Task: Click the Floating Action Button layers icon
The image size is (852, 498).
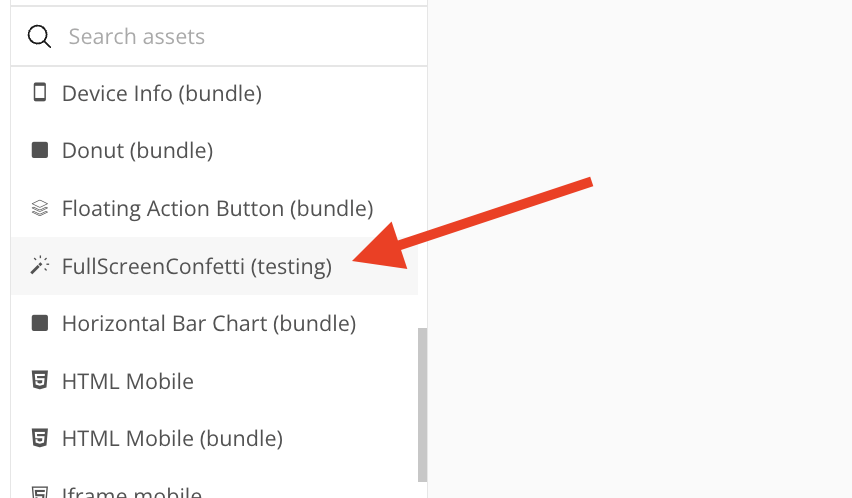Action: coord(40,208)
